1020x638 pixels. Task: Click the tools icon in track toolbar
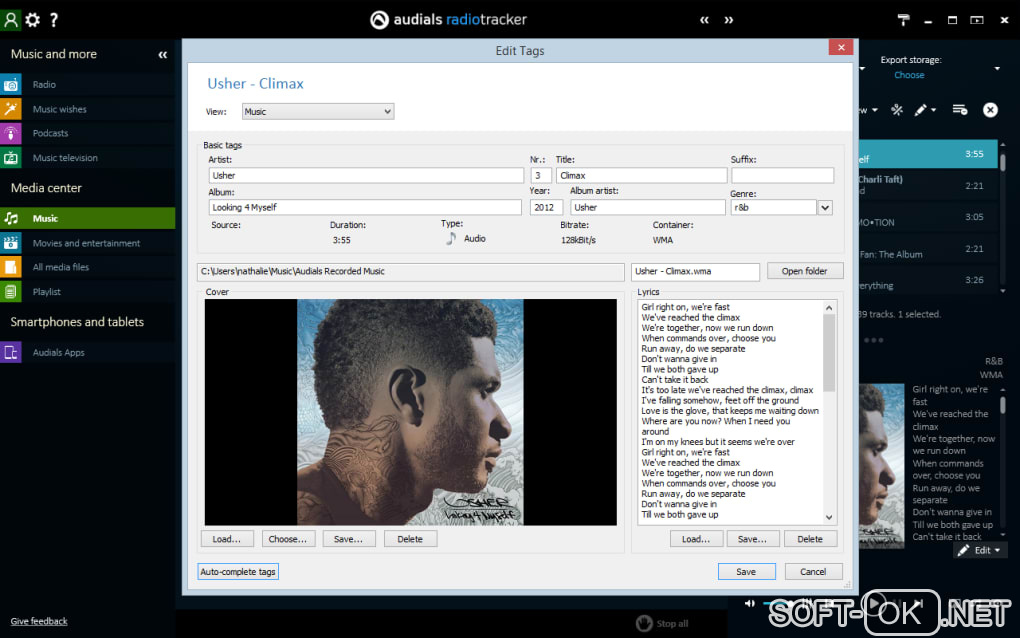897,110
